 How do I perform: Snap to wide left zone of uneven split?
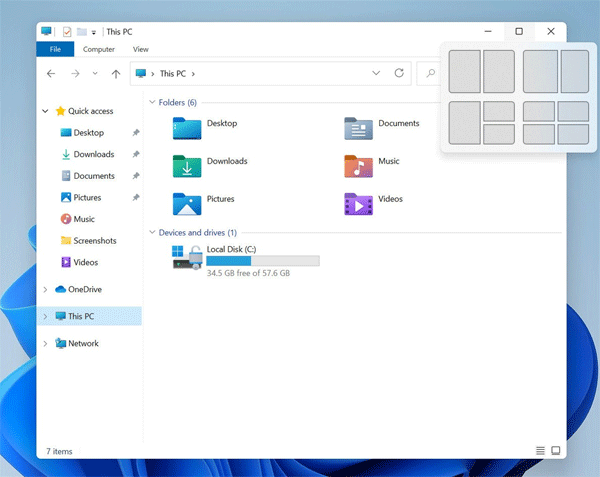[x=540, y=72]
